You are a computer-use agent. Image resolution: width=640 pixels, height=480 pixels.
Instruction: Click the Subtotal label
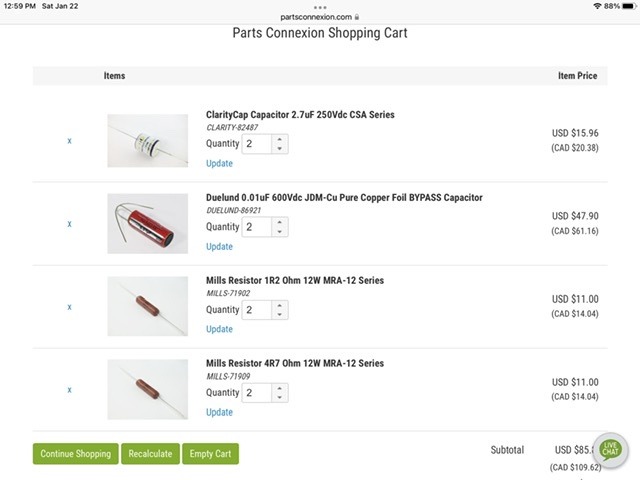[x=507, y=450]
